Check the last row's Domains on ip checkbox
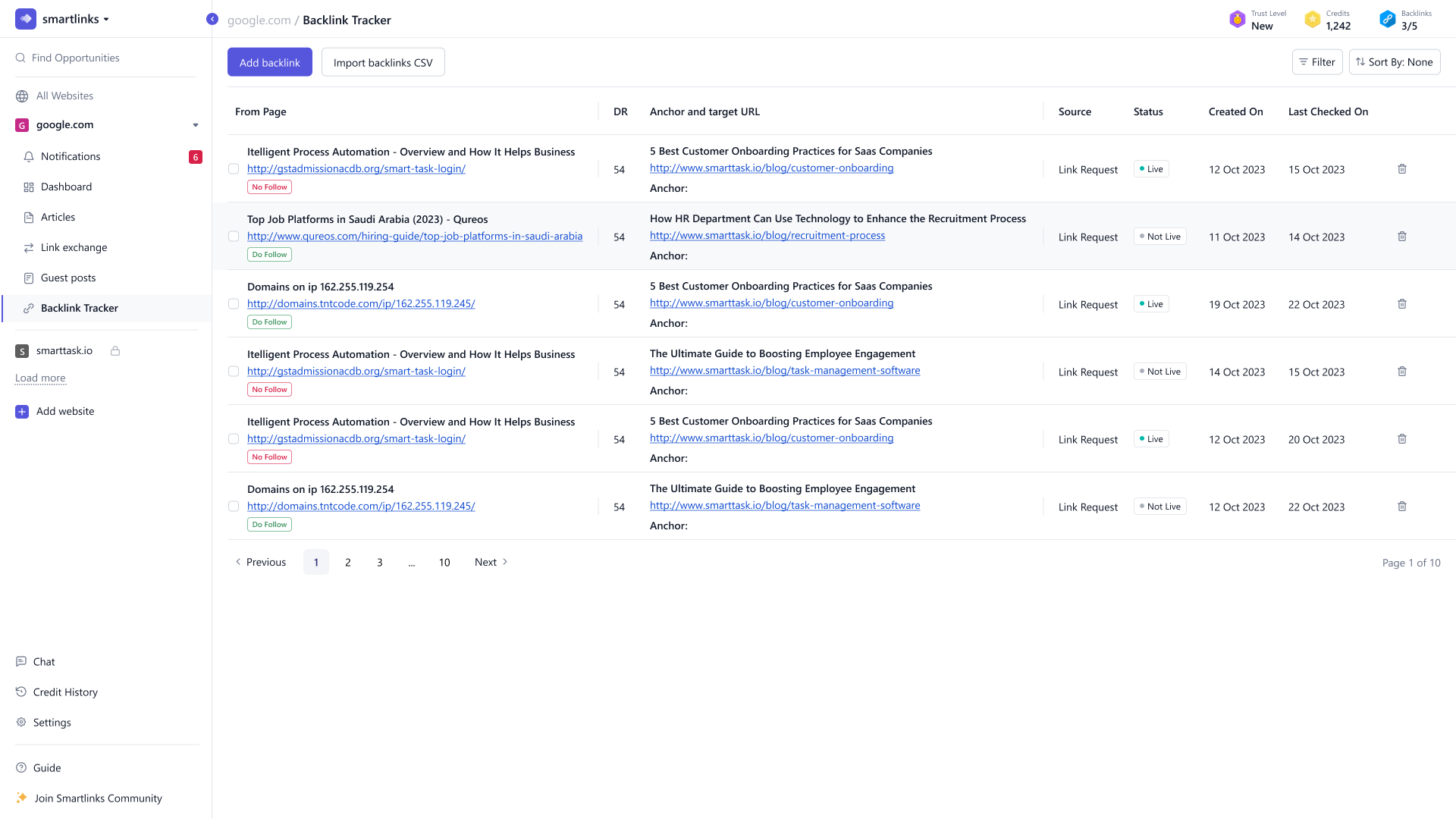Screen dimensions: 1456x819 (x=234, y=507)
